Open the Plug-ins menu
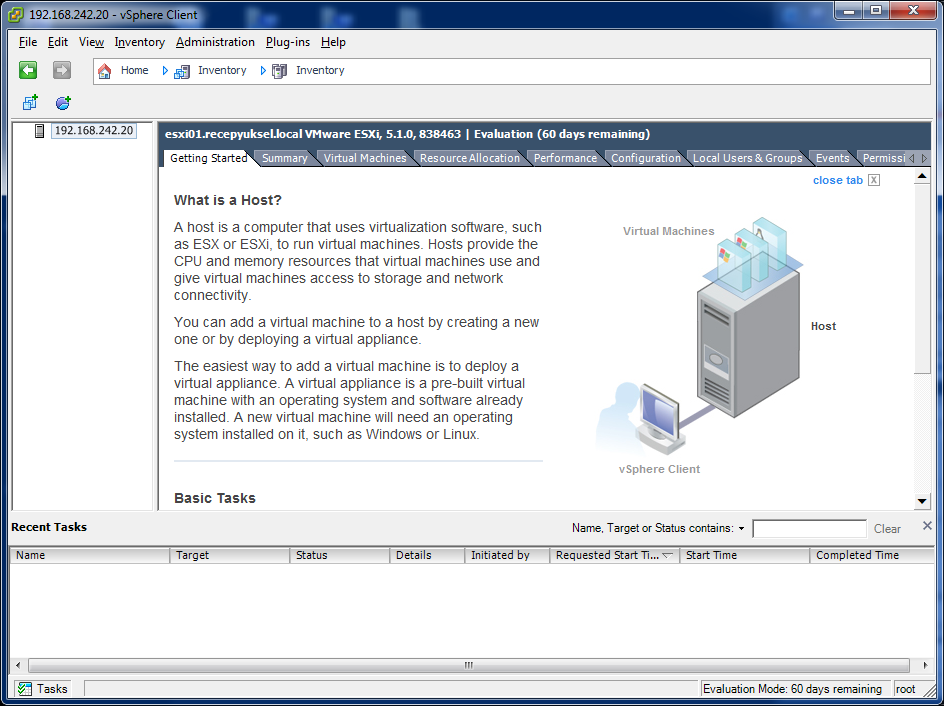The width and height of the screenshot is (944, 706). point(288,42)
